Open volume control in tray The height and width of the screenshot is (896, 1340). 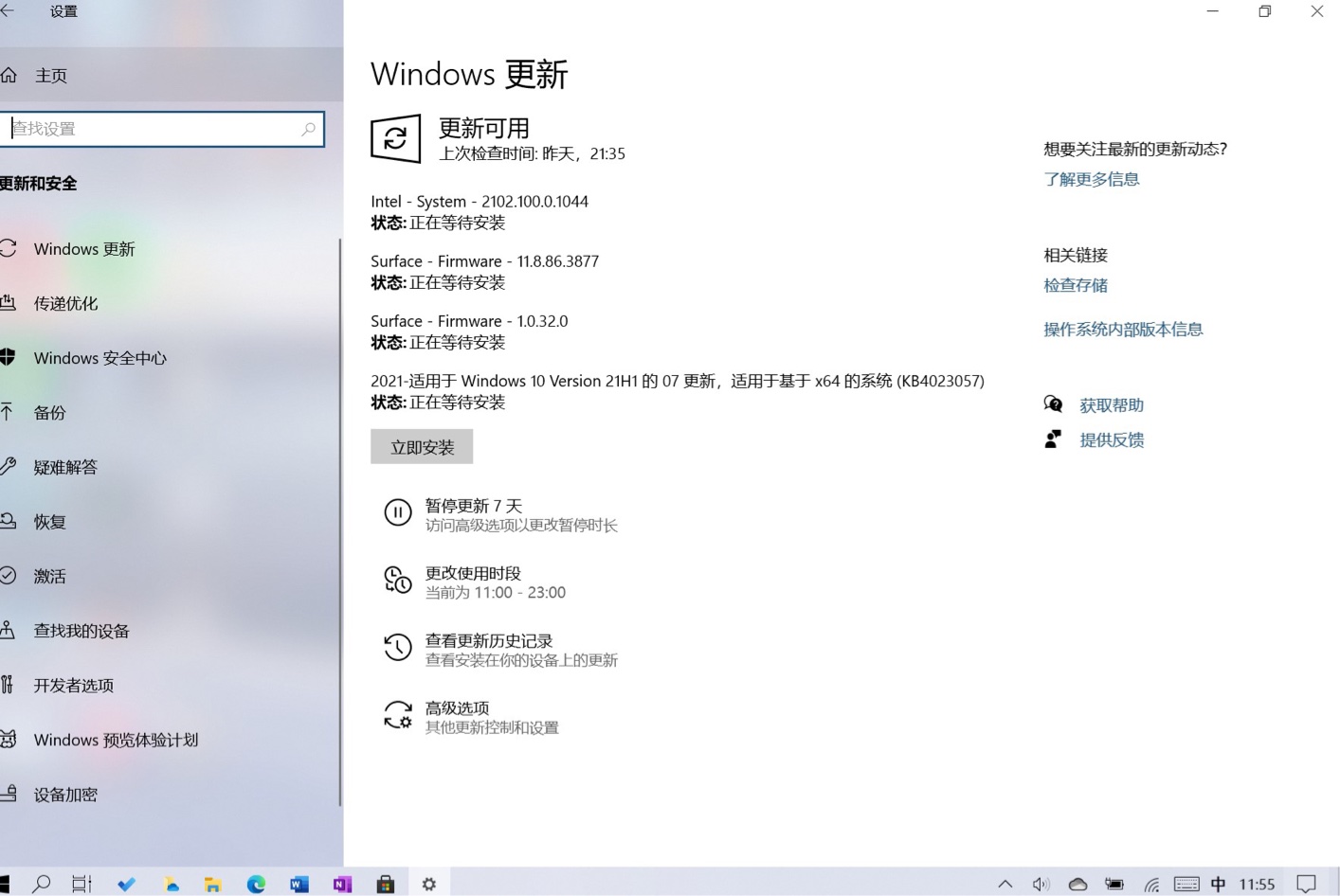click(x=1041, y=884)
